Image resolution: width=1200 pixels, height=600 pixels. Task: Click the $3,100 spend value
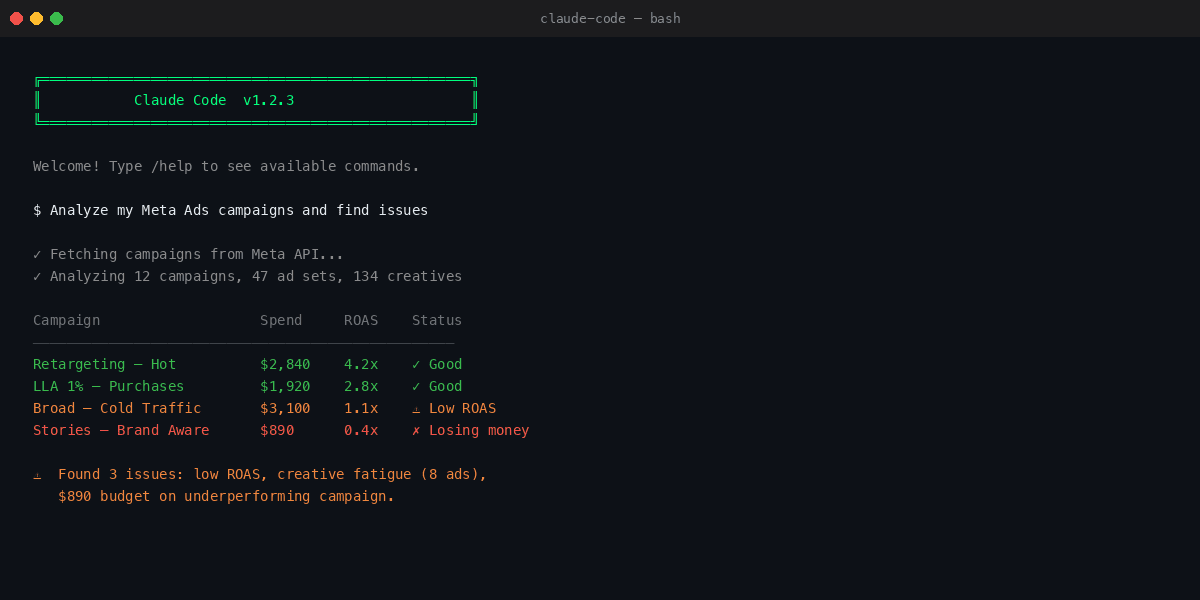[x=285, y=408]
